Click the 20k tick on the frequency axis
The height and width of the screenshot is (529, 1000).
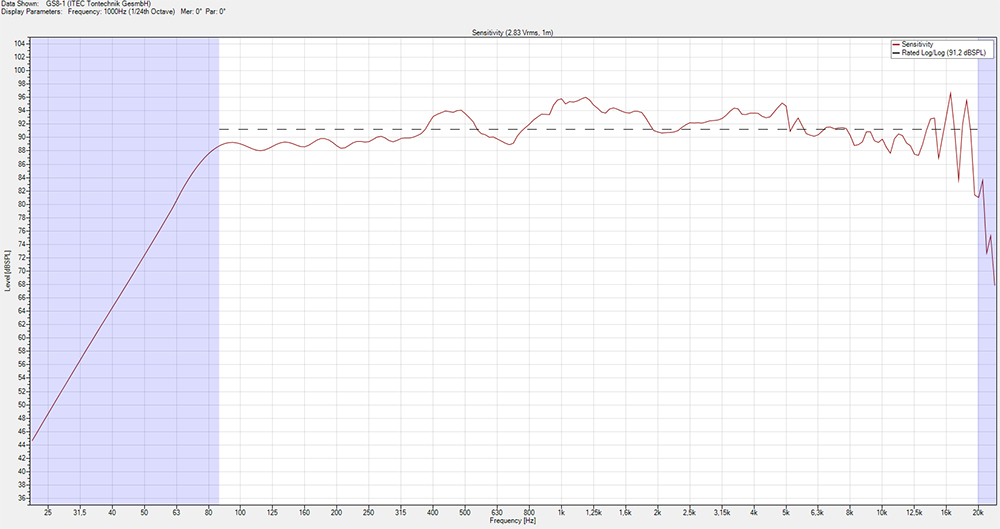click(x=979, y=511)
